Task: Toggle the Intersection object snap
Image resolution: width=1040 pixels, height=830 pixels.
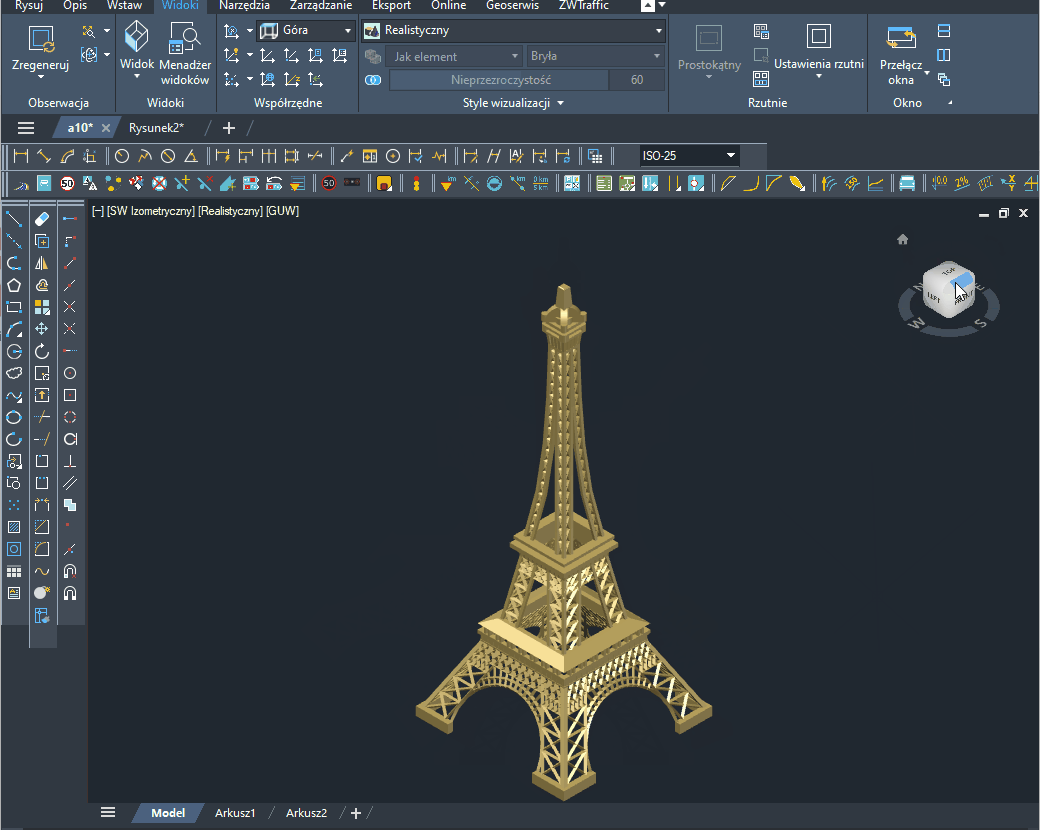Action: [70, 307]
